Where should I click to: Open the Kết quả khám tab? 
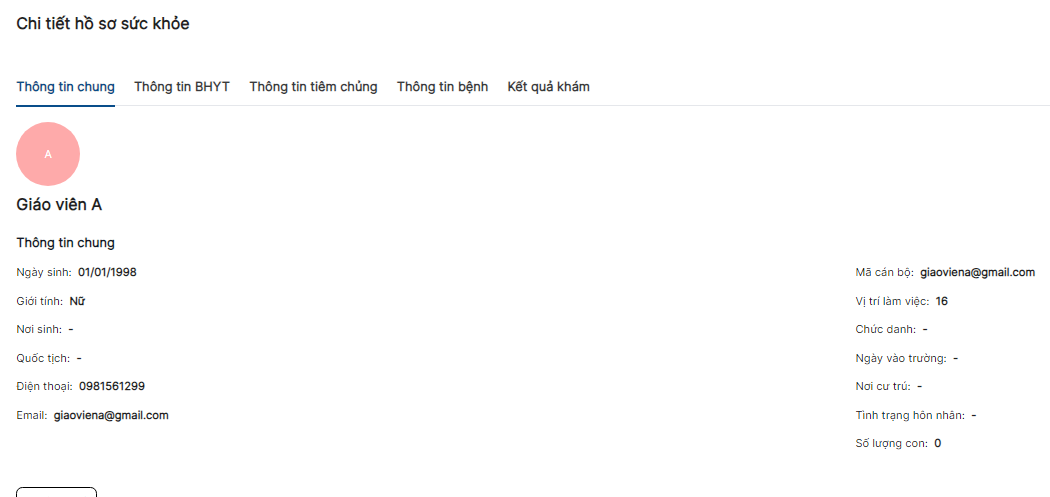click(x=548, y=86)
